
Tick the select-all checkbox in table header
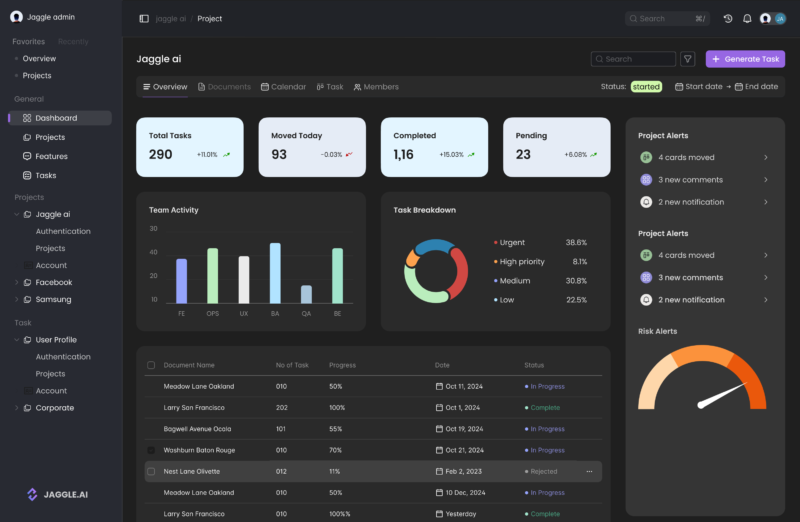point(151,365)
